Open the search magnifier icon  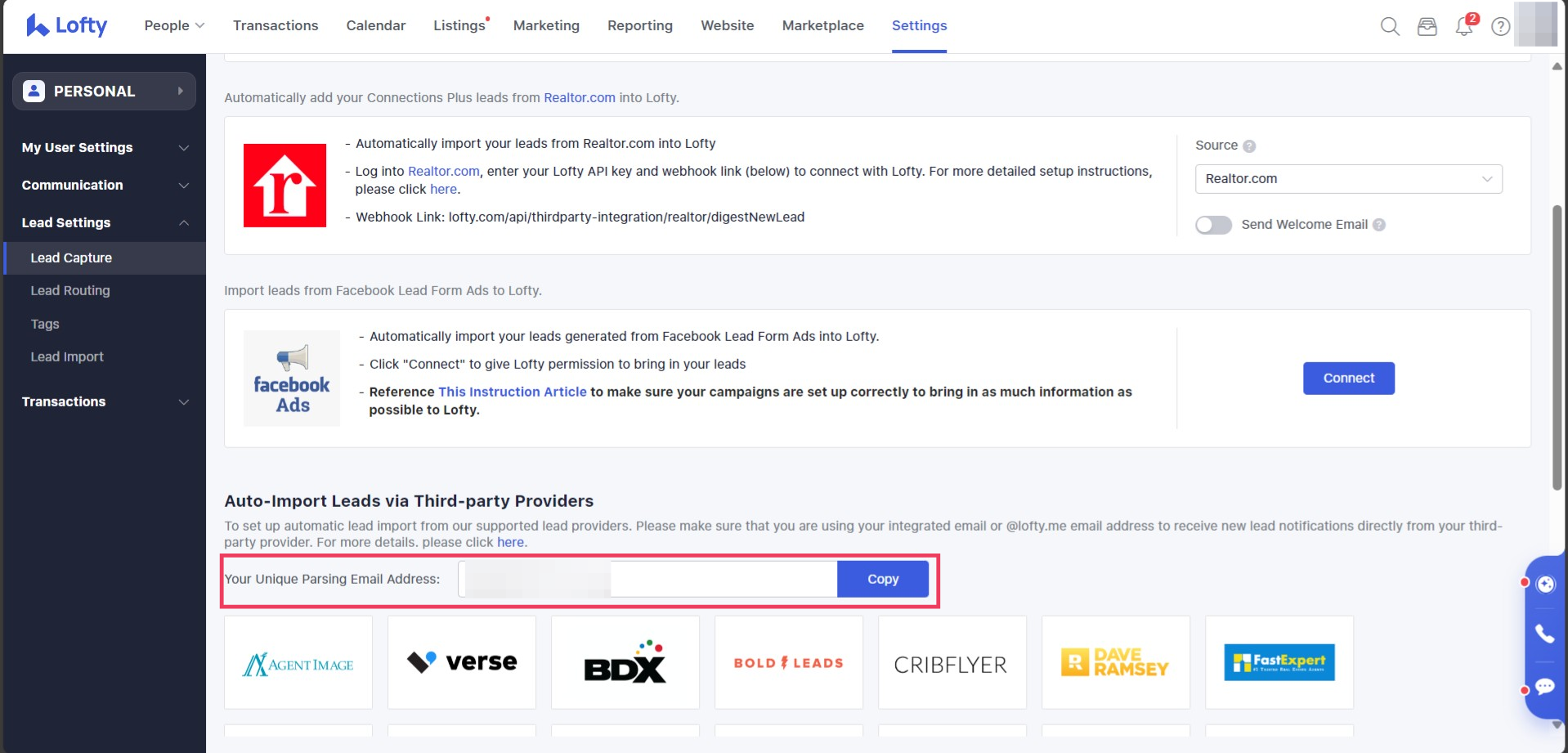[x=1390, y=26]
